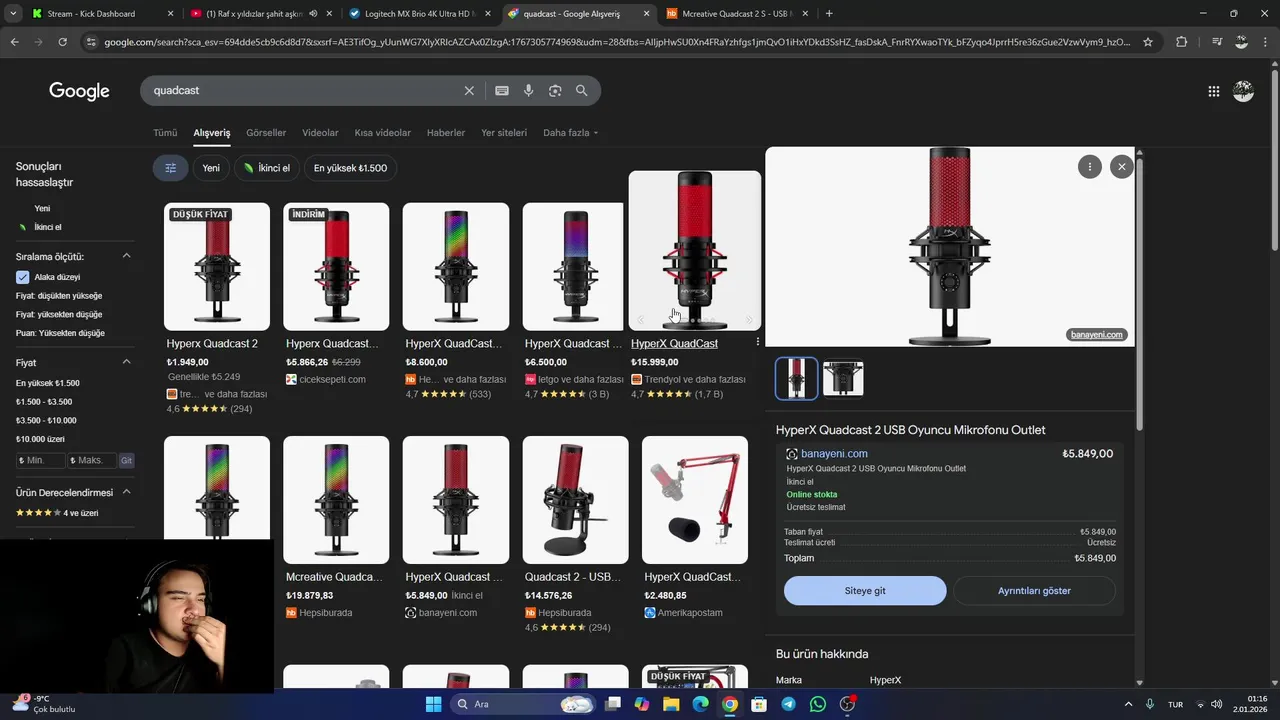This screenshot has width=1280, height=720.
Task: Start voice search with the microphone icon
Action: (x=529, y=91)
